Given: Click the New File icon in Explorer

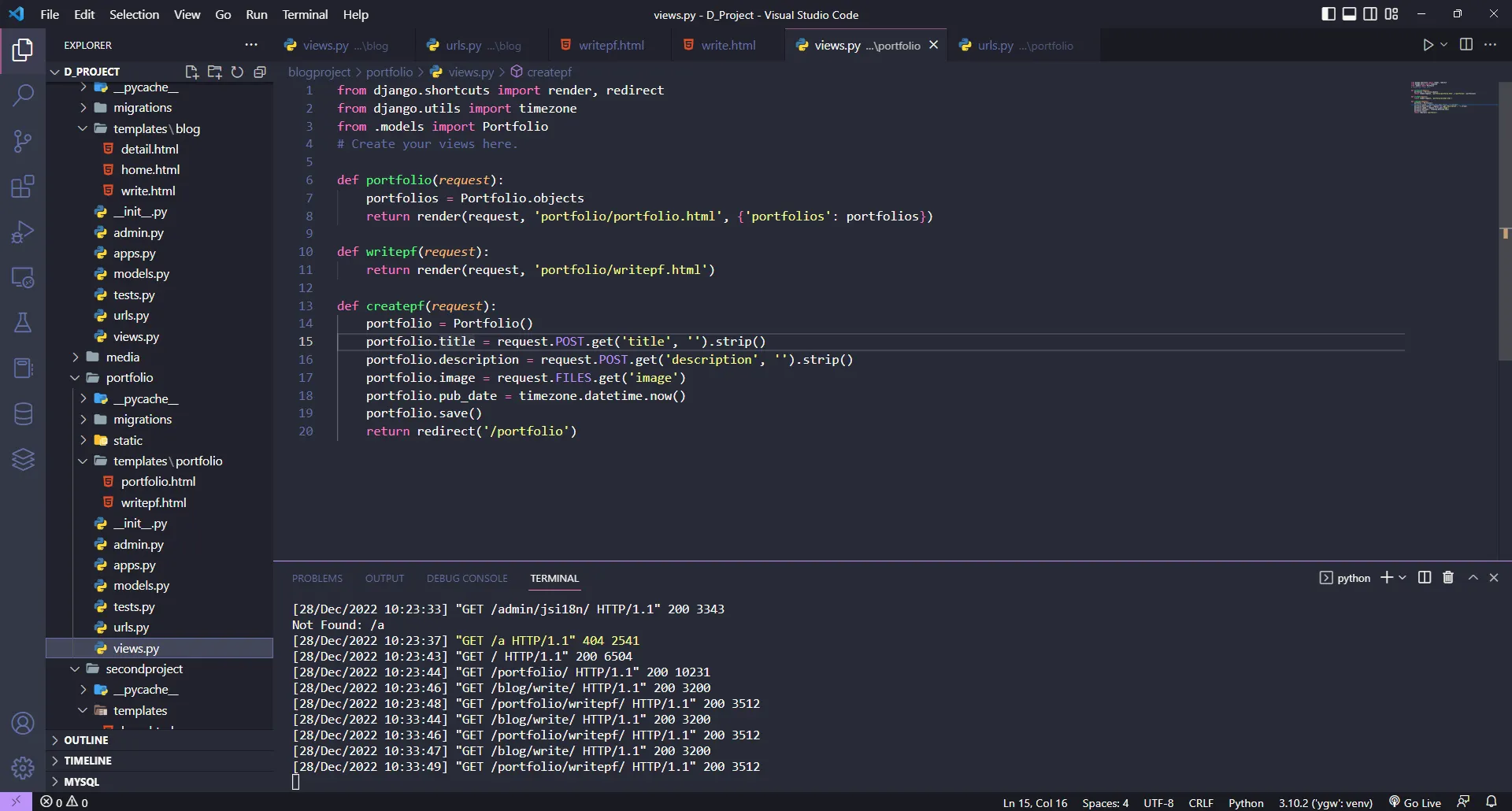Looking at the screenshot, I should click(x=191, y=72).
